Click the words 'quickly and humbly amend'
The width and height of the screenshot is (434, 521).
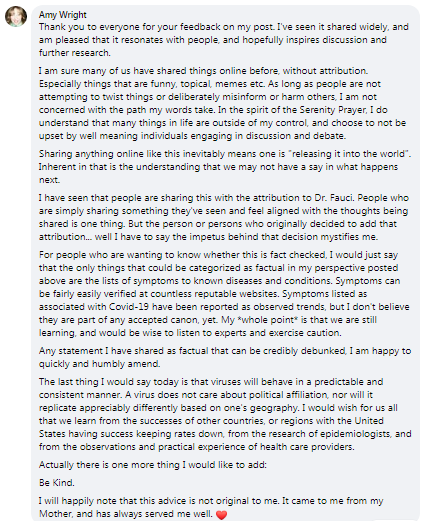[x=99, y=364]
